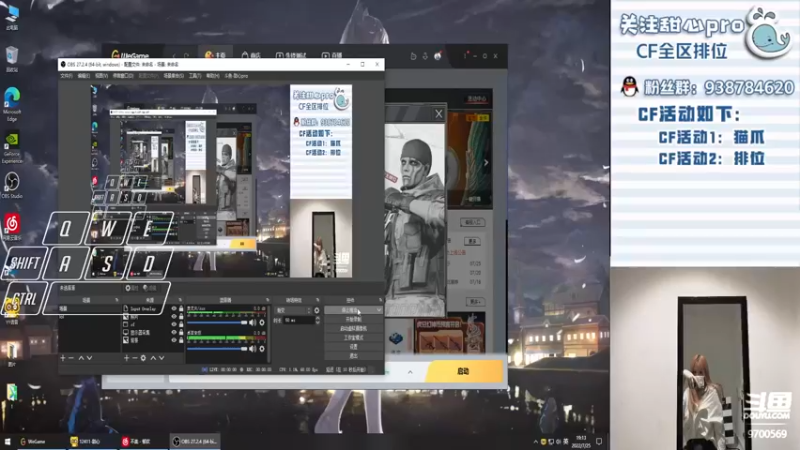Open source properties gear in Sources toolbar
This screenshot has height=450, width=800.
click(143, 358)
